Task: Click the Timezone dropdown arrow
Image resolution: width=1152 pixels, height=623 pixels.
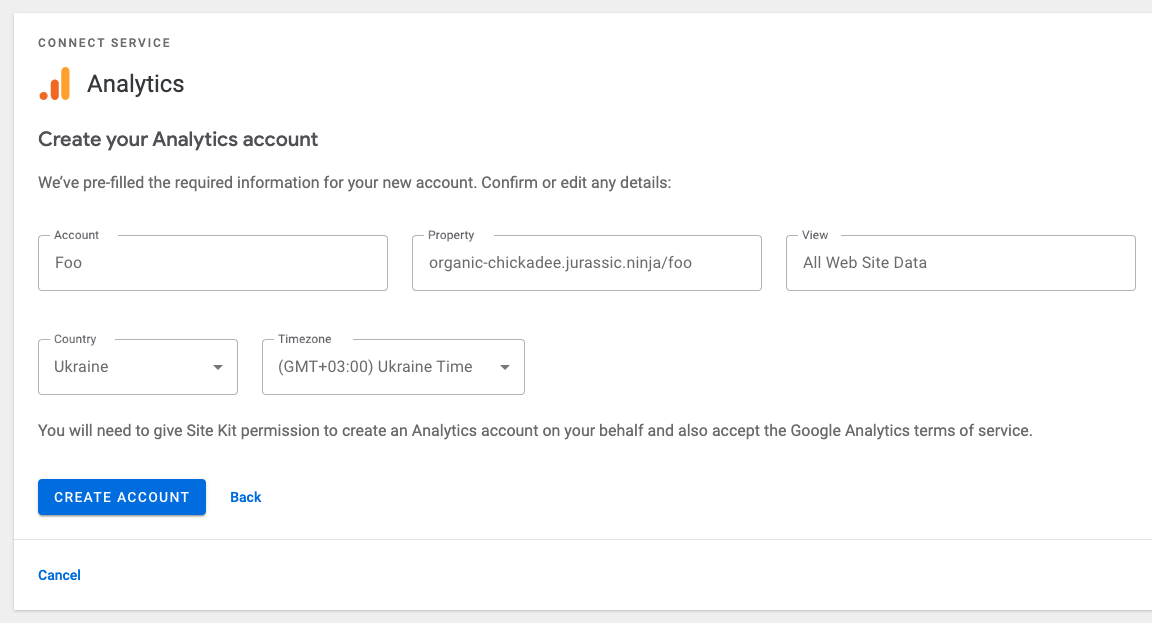Action: pos(505,367)
